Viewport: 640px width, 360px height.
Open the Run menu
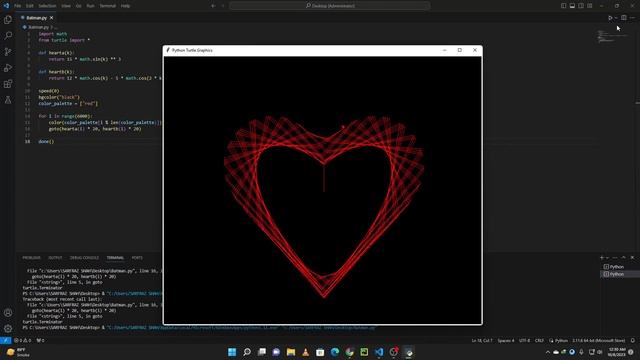tap(91, 6)
